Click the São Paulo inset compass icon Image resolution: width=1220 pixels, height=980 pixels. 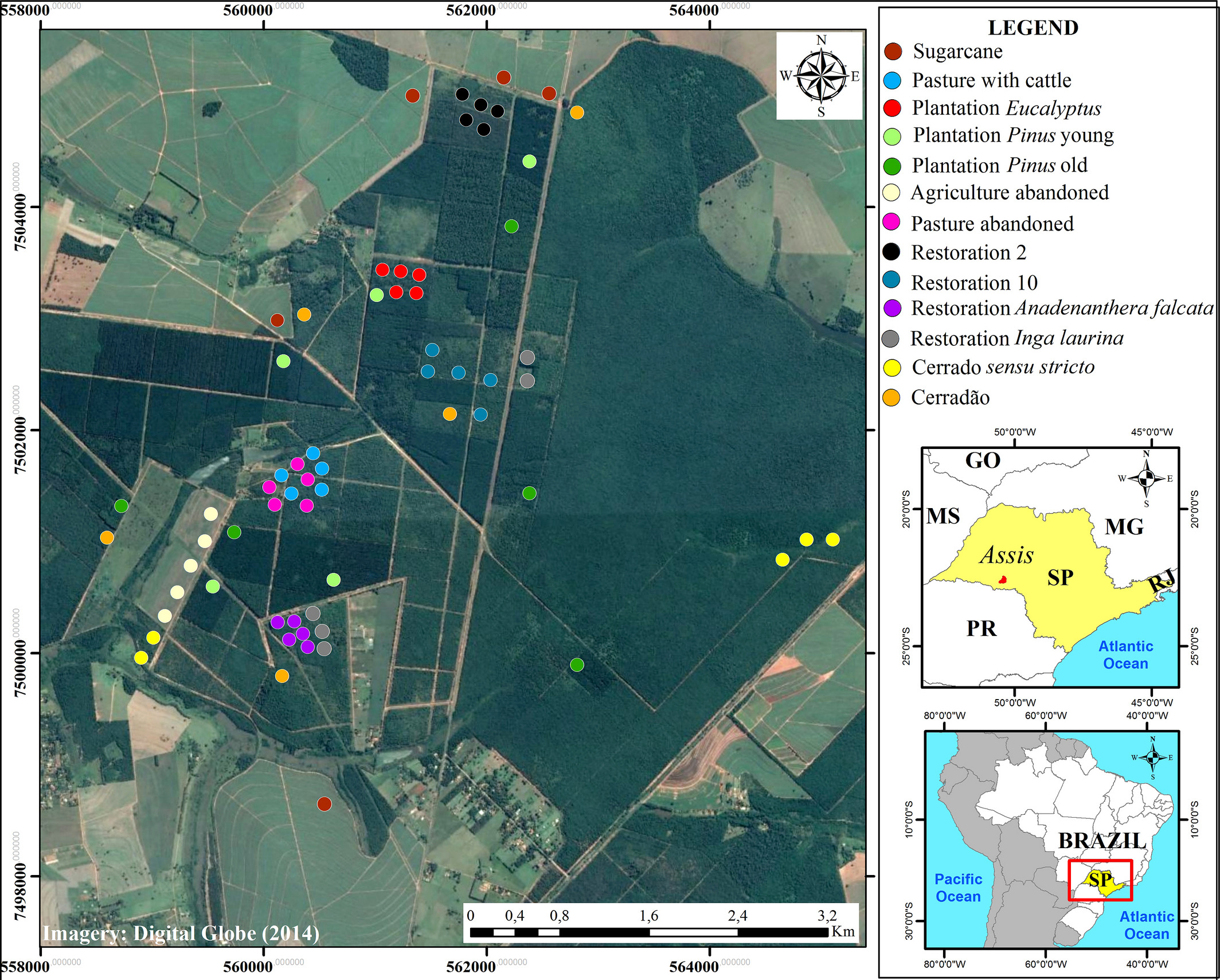coord(1146,478)
